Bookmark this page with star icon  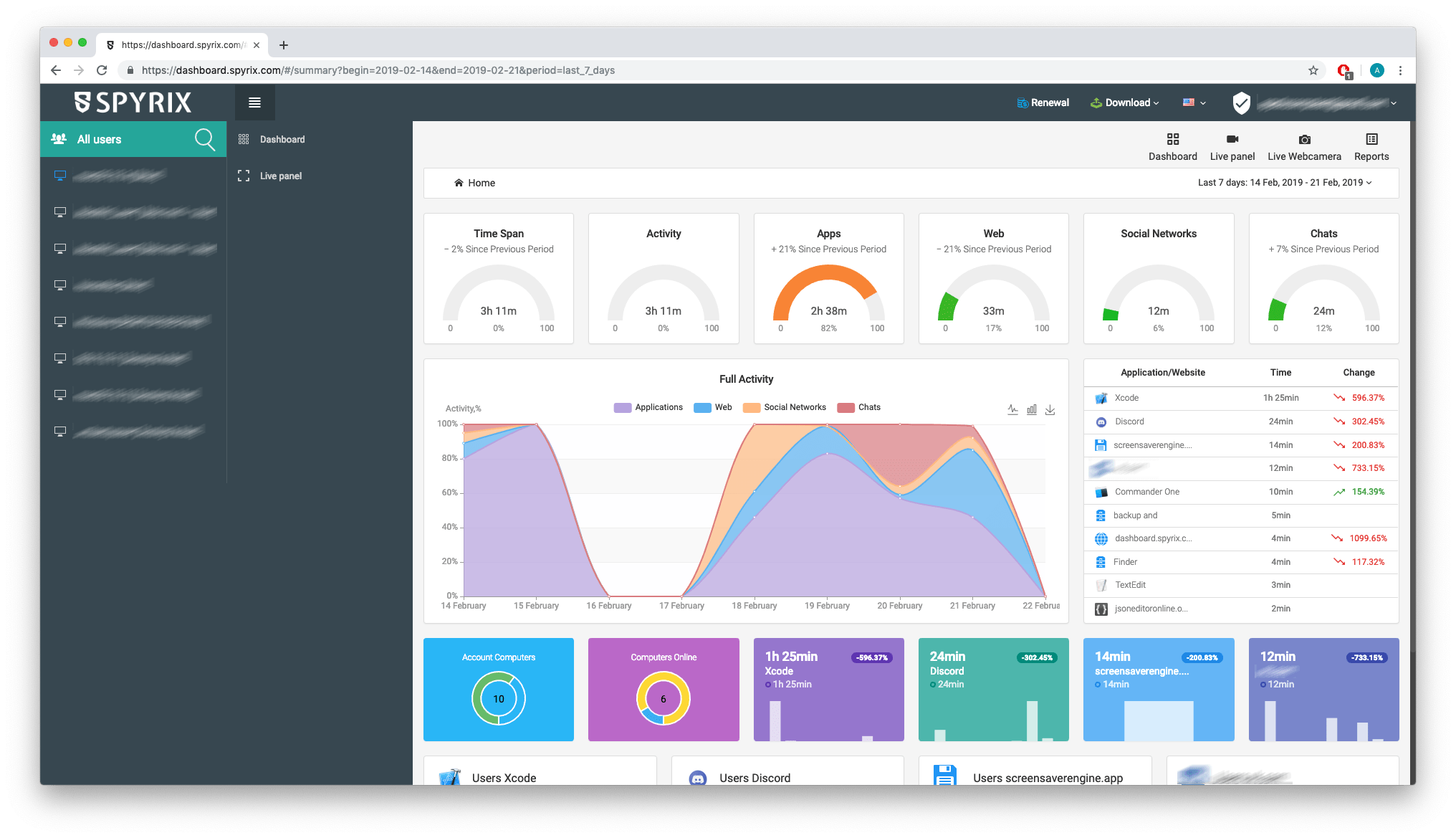pyautogui.click(x=1313, y=70)
